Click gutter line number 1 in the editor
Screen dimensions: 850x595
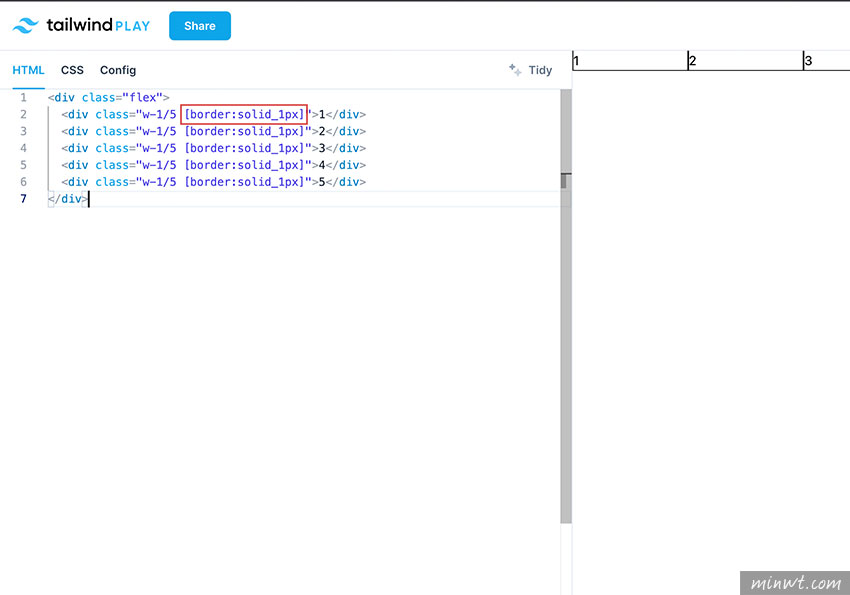pos(23,98)
